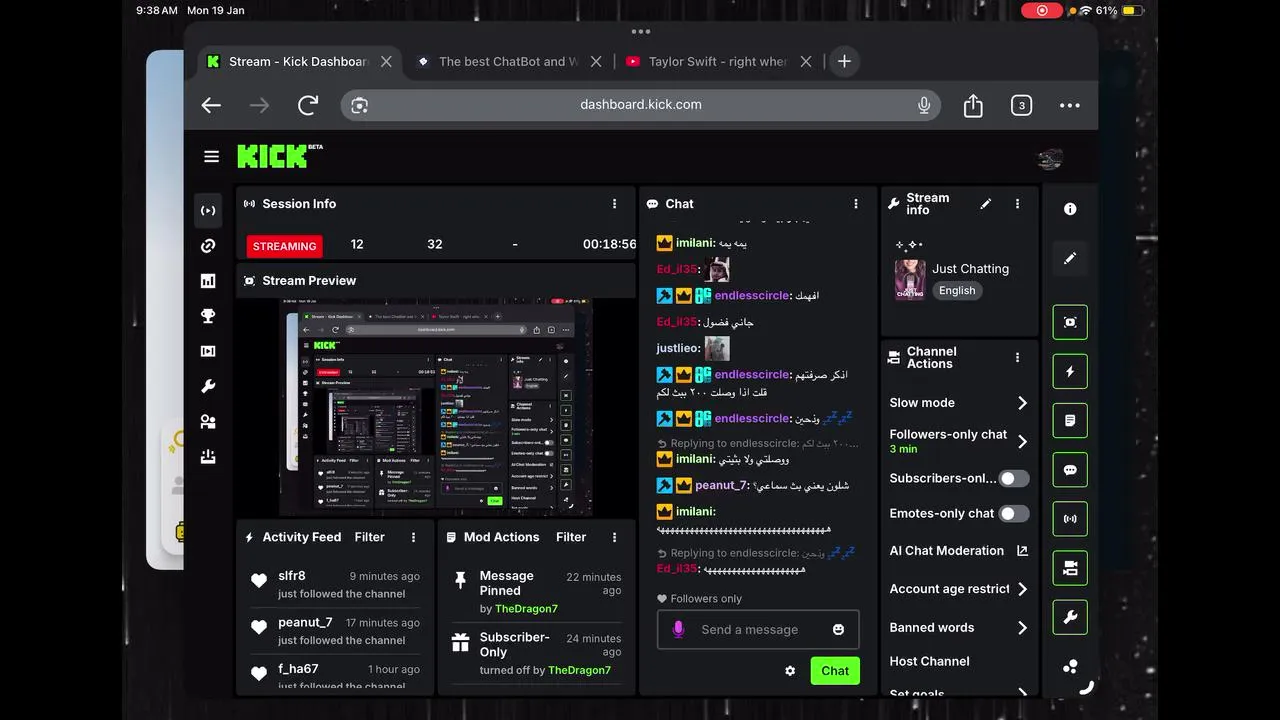Toggle the broadcast Session Info widget icon in right bar
Screen dimensions: 1280x720
1070,519
